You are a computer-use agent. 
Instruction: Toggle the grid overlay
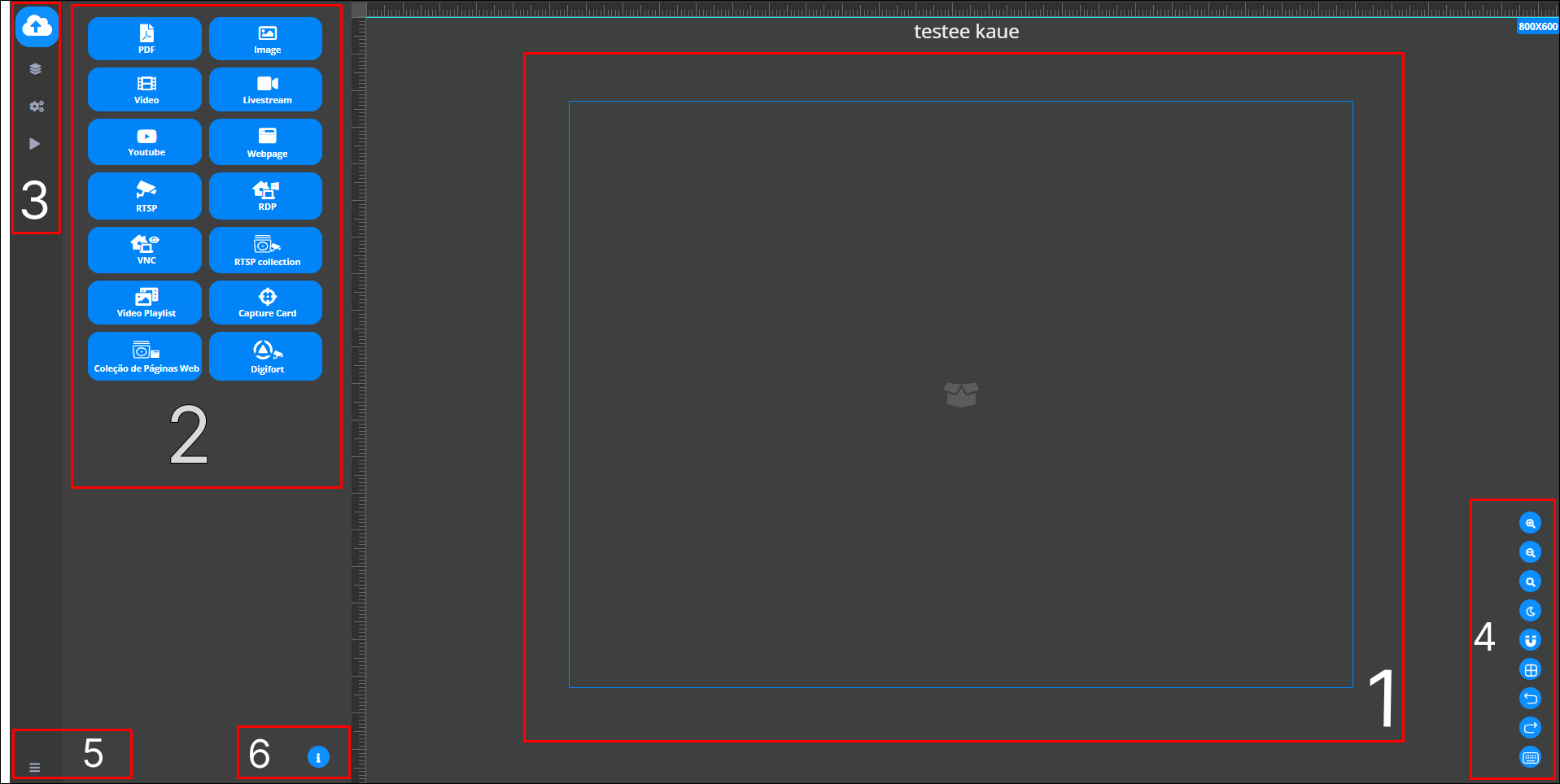point(1530,669)
